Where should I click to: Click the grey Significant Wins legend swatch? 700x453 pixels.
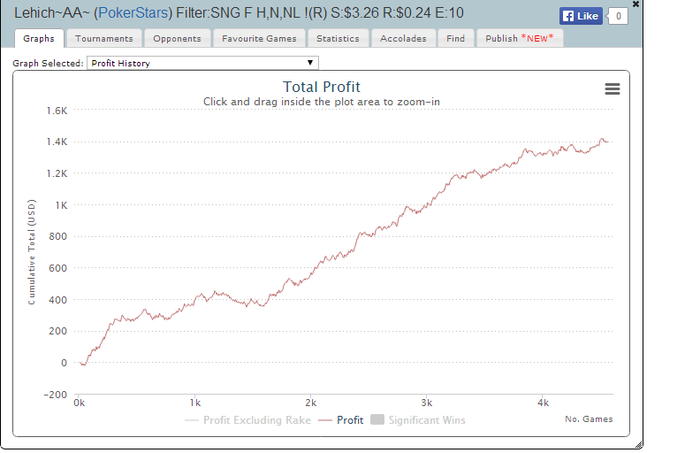pos(377,420)
